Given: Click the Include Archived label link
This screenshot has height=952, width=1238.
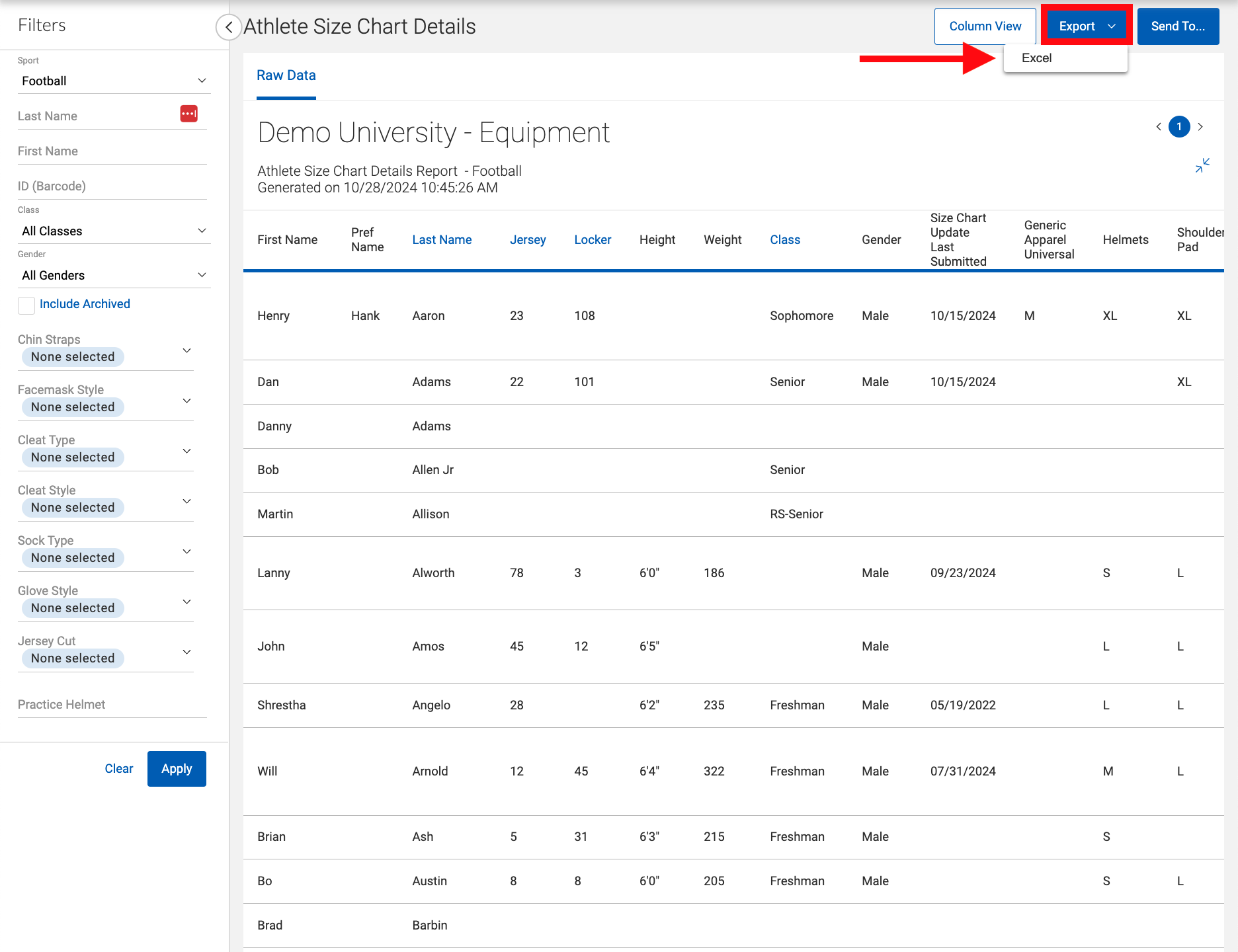Looking at the screenshot, I should [x=85, y=304].
